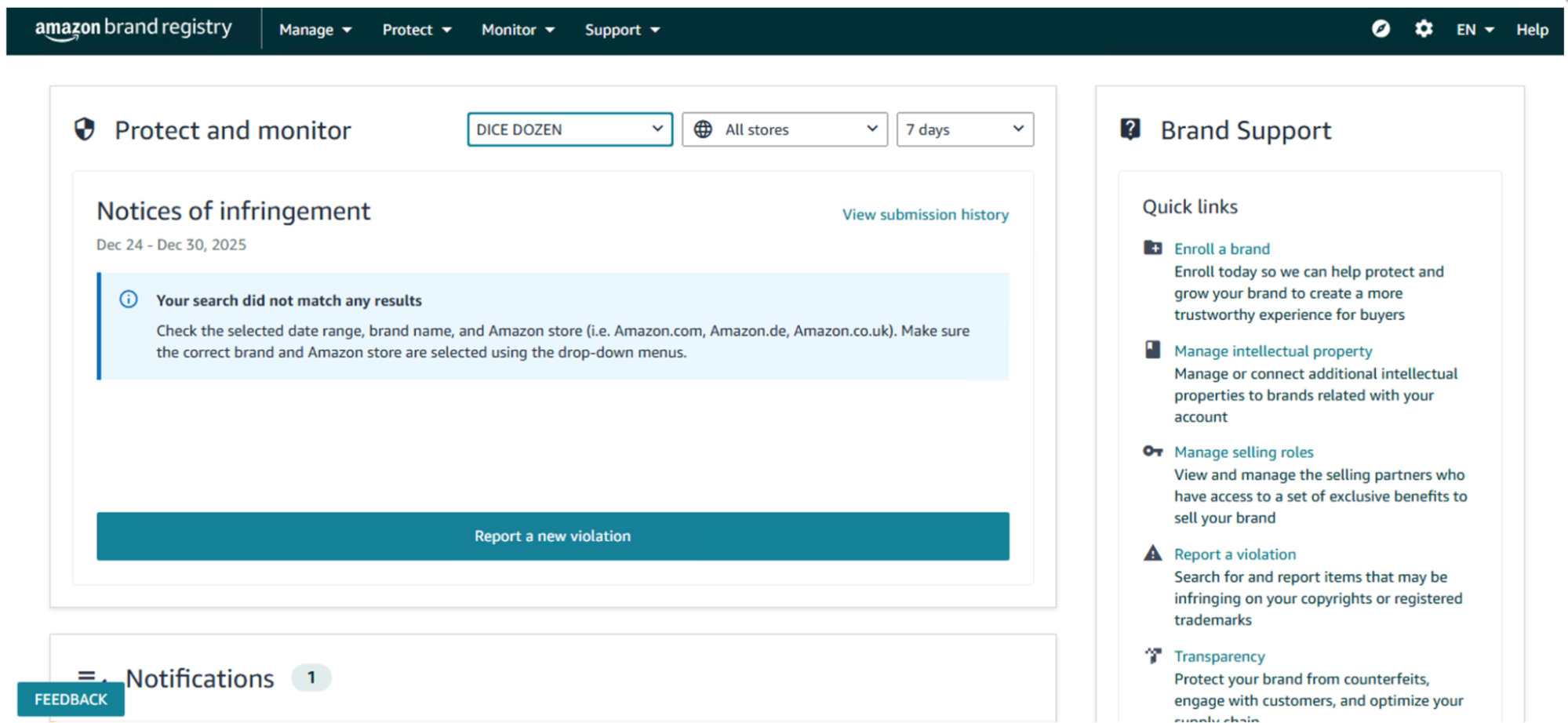The image size is (1568, 723).
Task: Click the Amazon brand registry logo
Action: pyautogui.click(x=133, y=29)
